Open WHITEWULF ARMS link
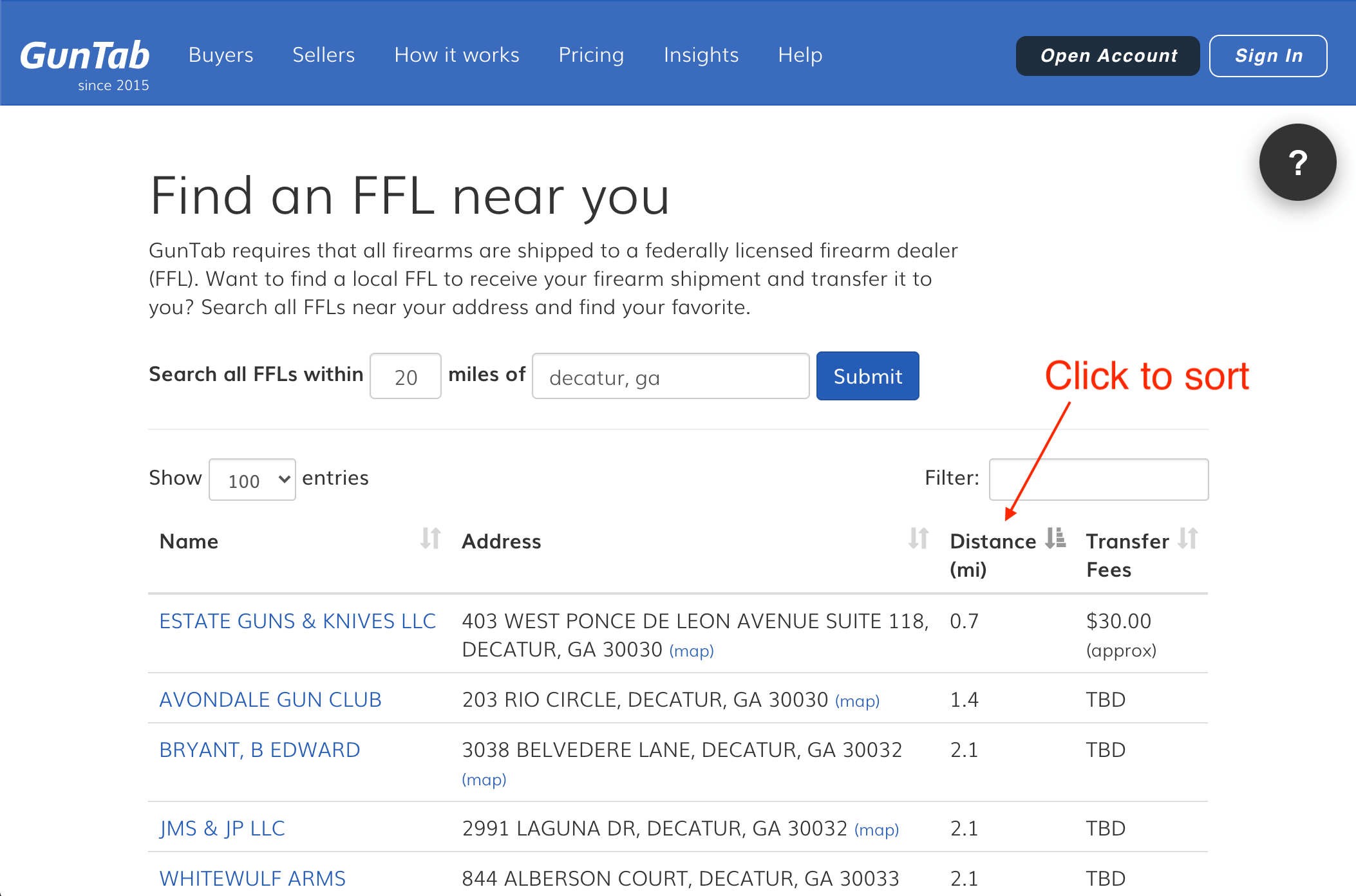Screen dimensions: 1356x896 (252, 879)
